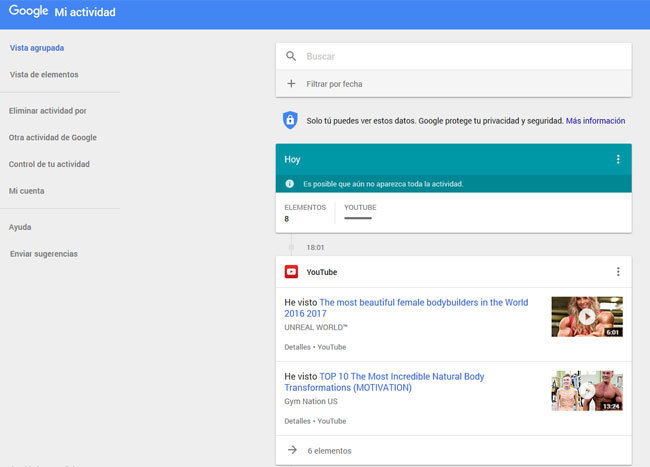The width and height of the screenshot is (650, 467).
Task: Click the blue privacy shield icon
Action: click(290, 120)
